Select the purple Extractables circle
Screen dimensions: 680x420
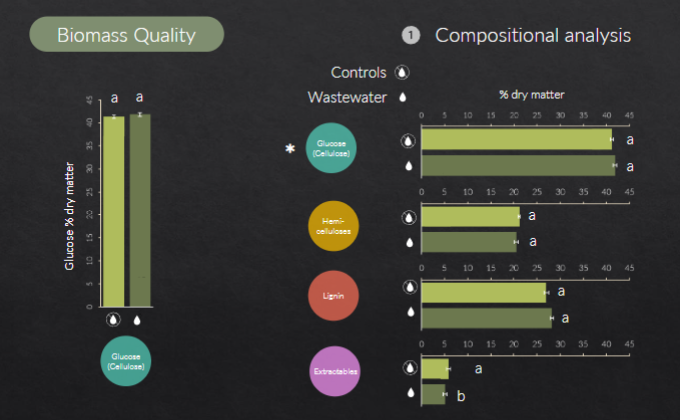335,371
